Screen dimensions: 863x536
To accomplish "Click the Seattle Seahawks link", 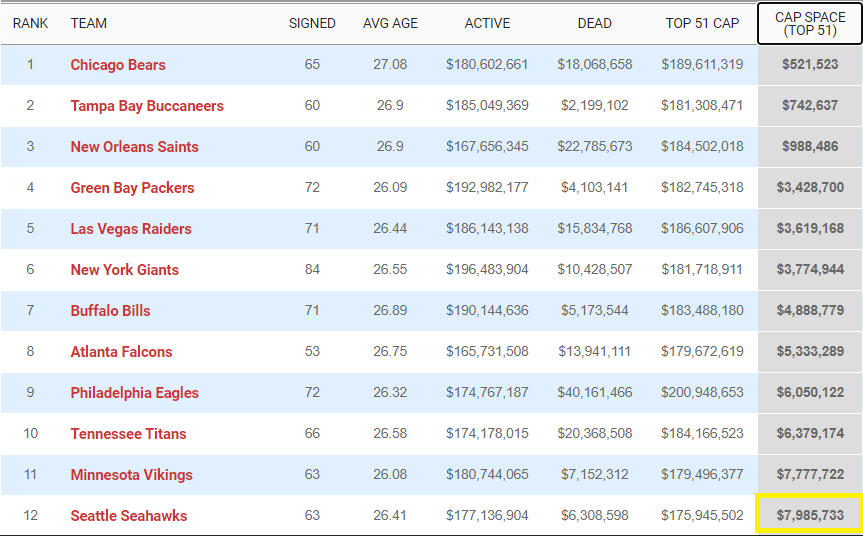I will [x=129, y=516].
